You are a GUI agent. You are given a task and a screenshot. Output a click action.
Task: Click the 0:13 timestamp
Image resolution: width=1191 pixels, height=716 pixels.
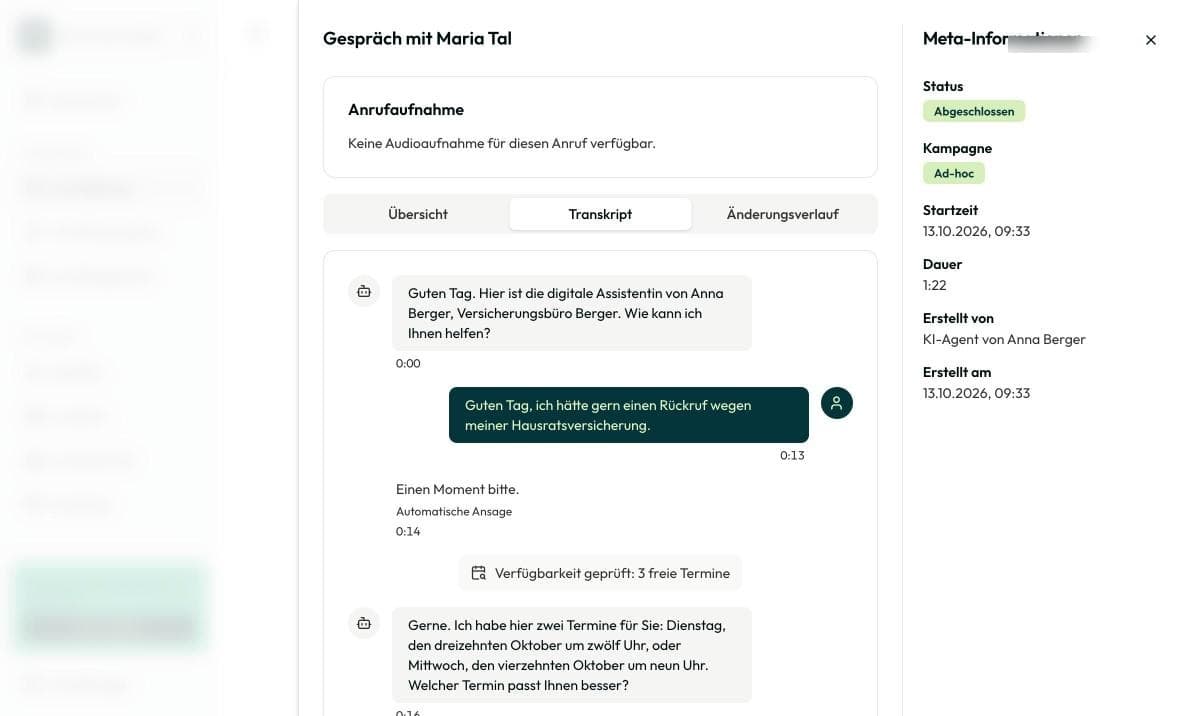pos(791,456)
